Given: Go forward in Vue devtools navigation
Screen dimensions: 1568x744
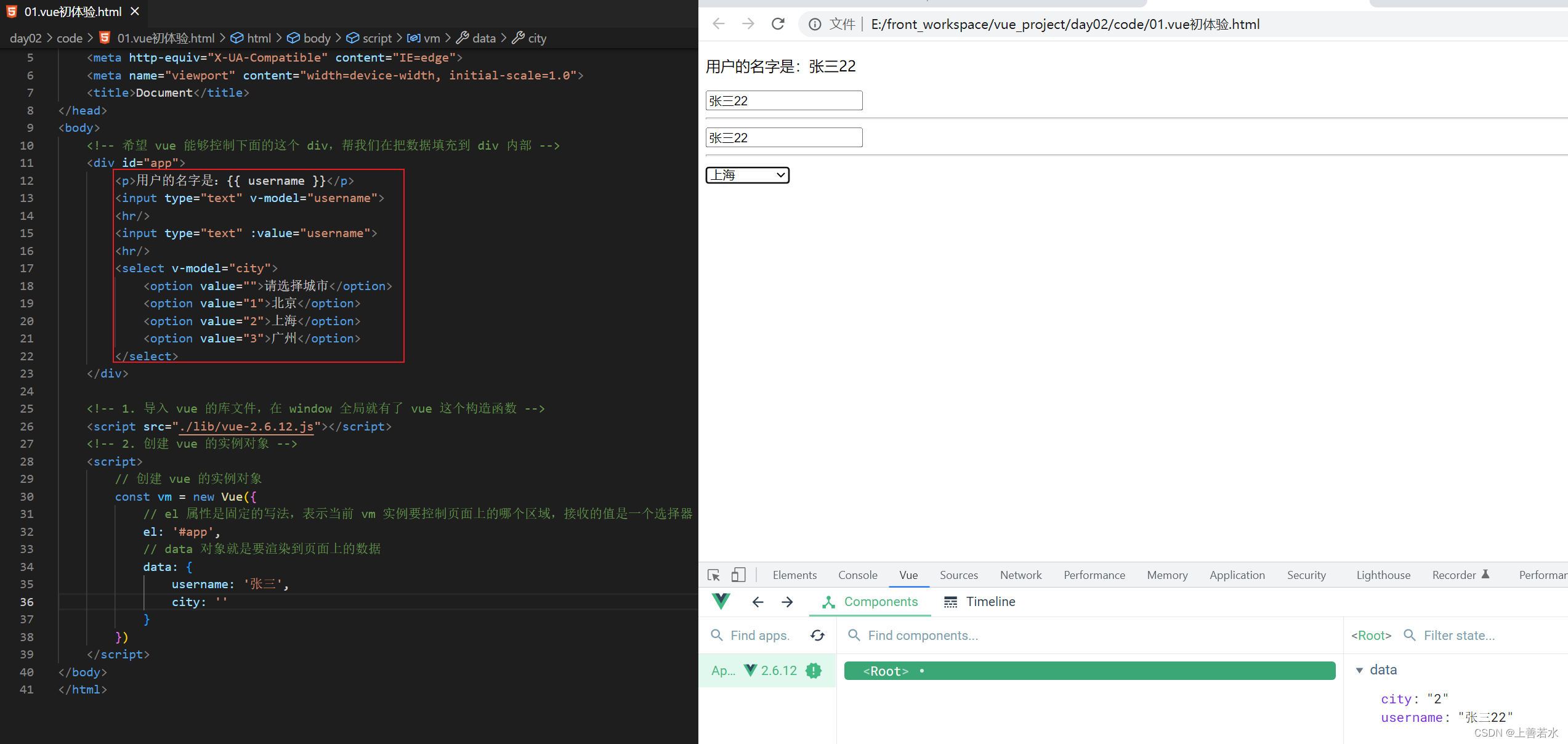Looking at the screenshot, I should tap(787, 602).
